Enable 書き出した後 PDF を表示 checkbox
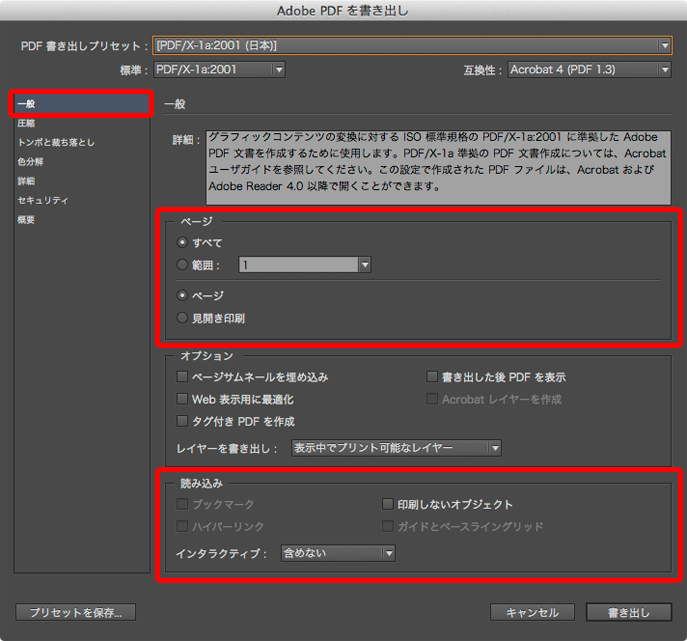 point(432,376)
